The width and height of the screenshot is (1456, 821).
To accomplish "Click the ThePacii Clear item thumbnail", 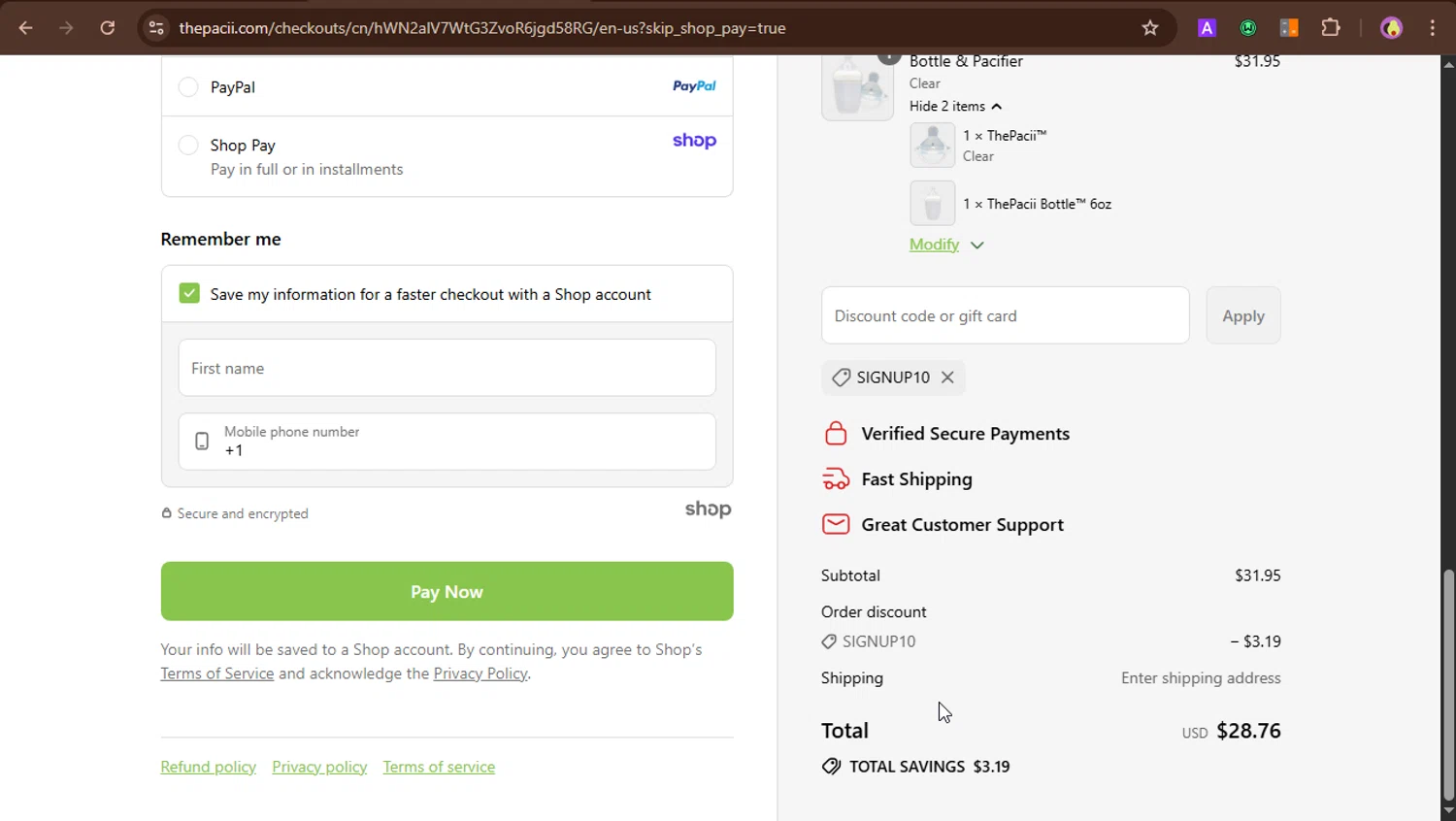I will point(933,146).
